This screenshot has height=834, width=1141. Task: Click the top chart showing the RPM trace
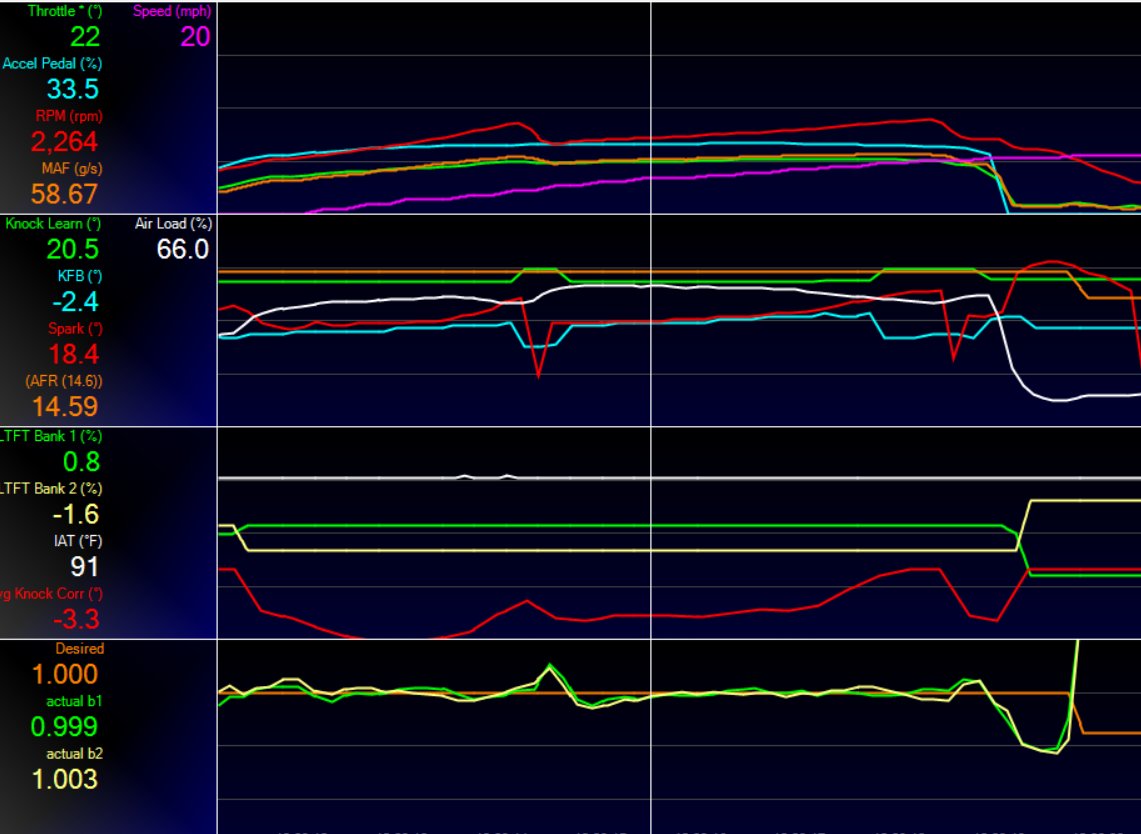point(679,108)
